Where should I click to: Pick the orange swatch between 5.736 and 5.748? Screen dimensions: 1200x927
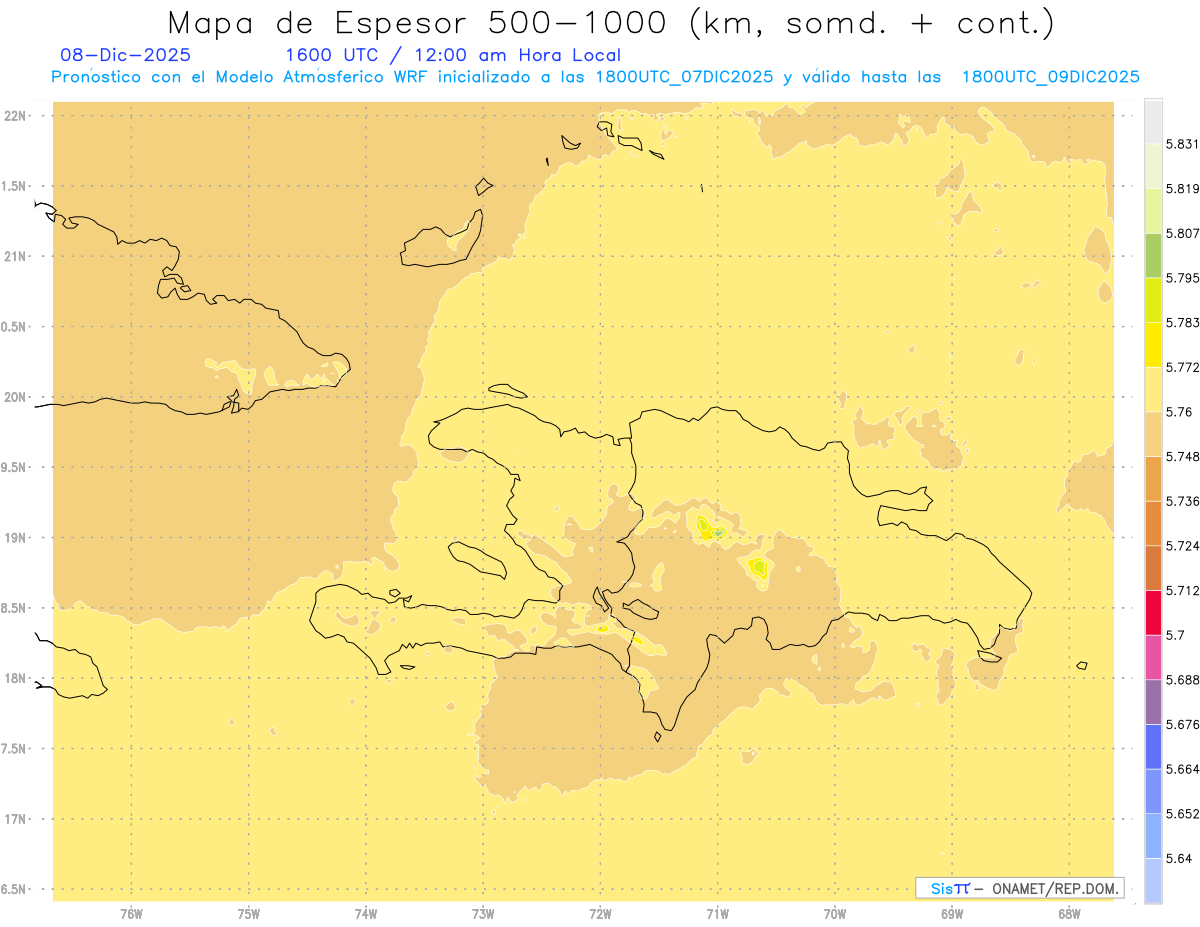1153,479
